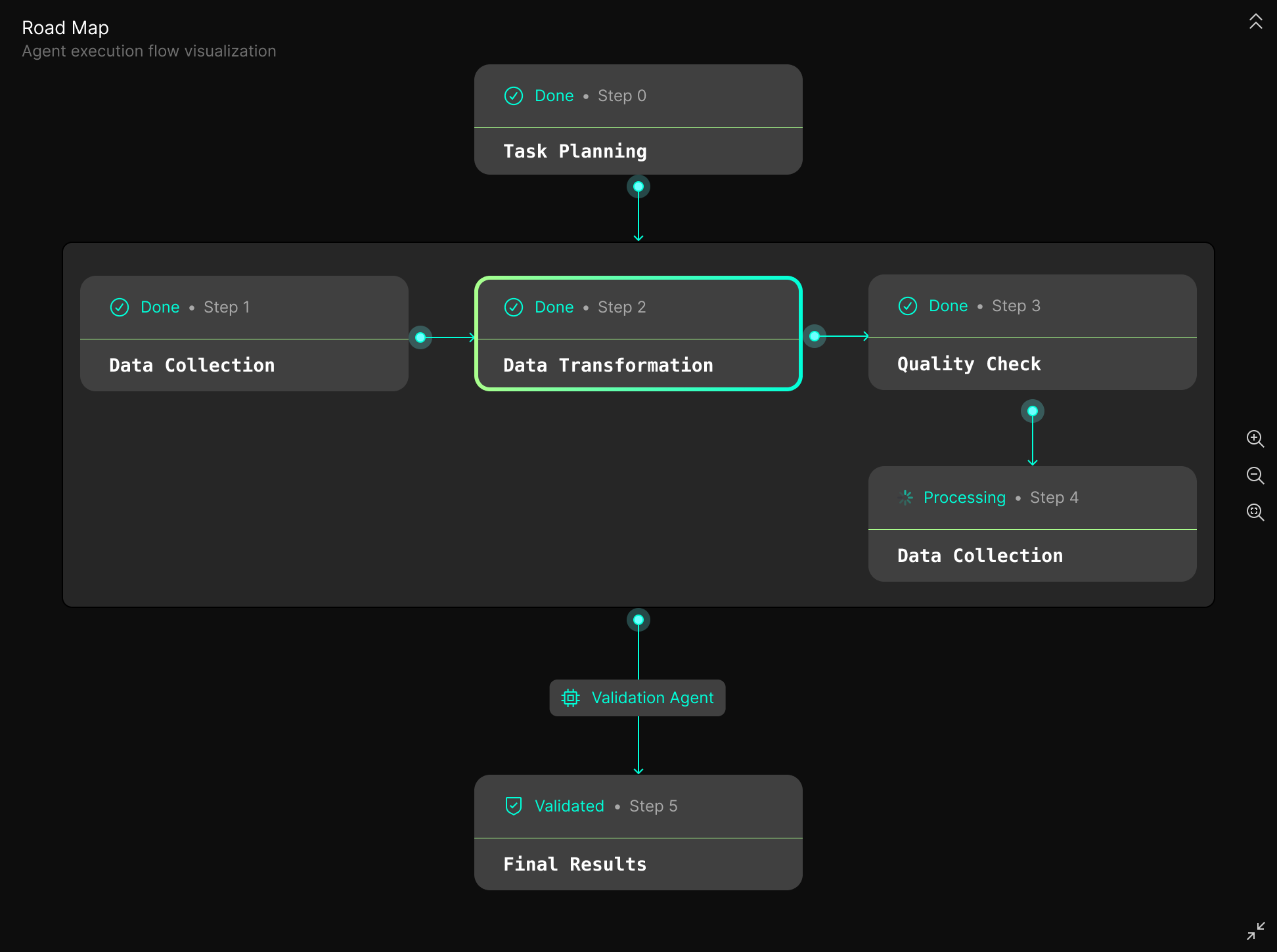Select the zoom to fit icon

pos(1255,512)
